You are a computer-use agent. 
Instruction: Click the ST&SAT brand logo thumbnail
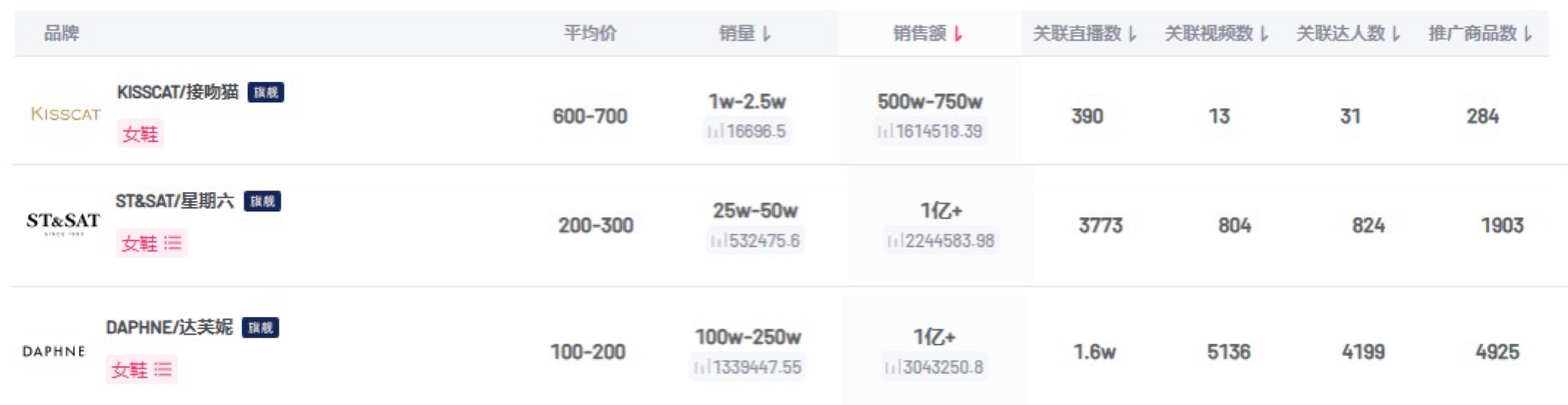(x=63, y=223)
